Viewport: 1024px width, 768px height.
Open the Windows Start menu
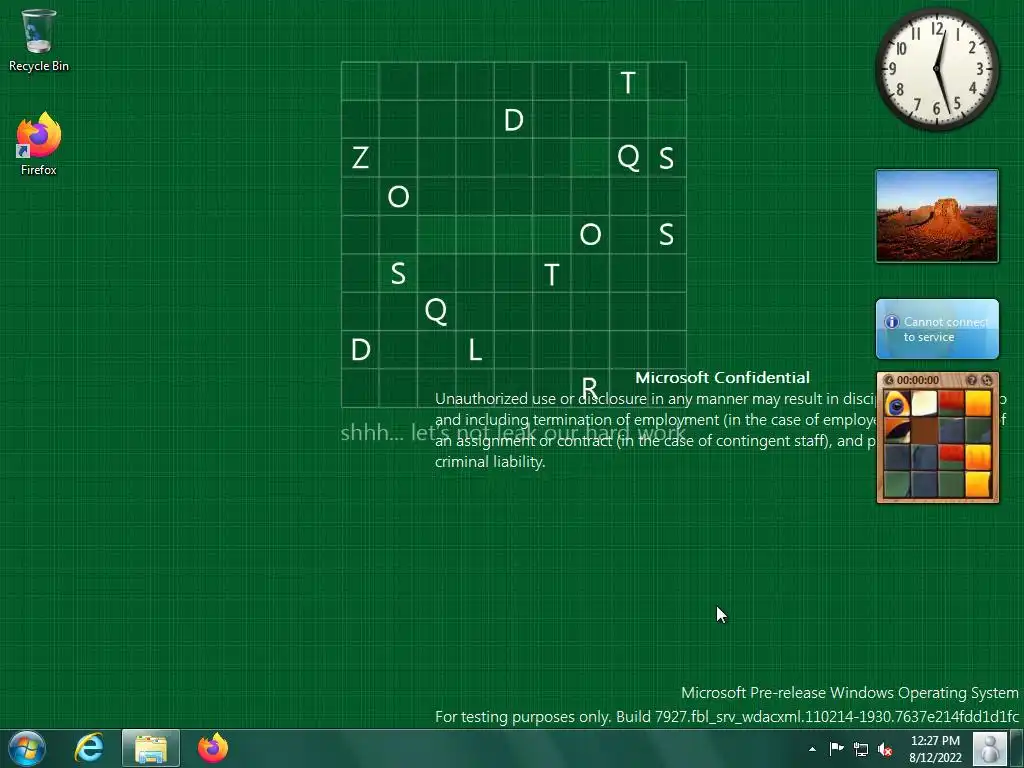[27, 748]
